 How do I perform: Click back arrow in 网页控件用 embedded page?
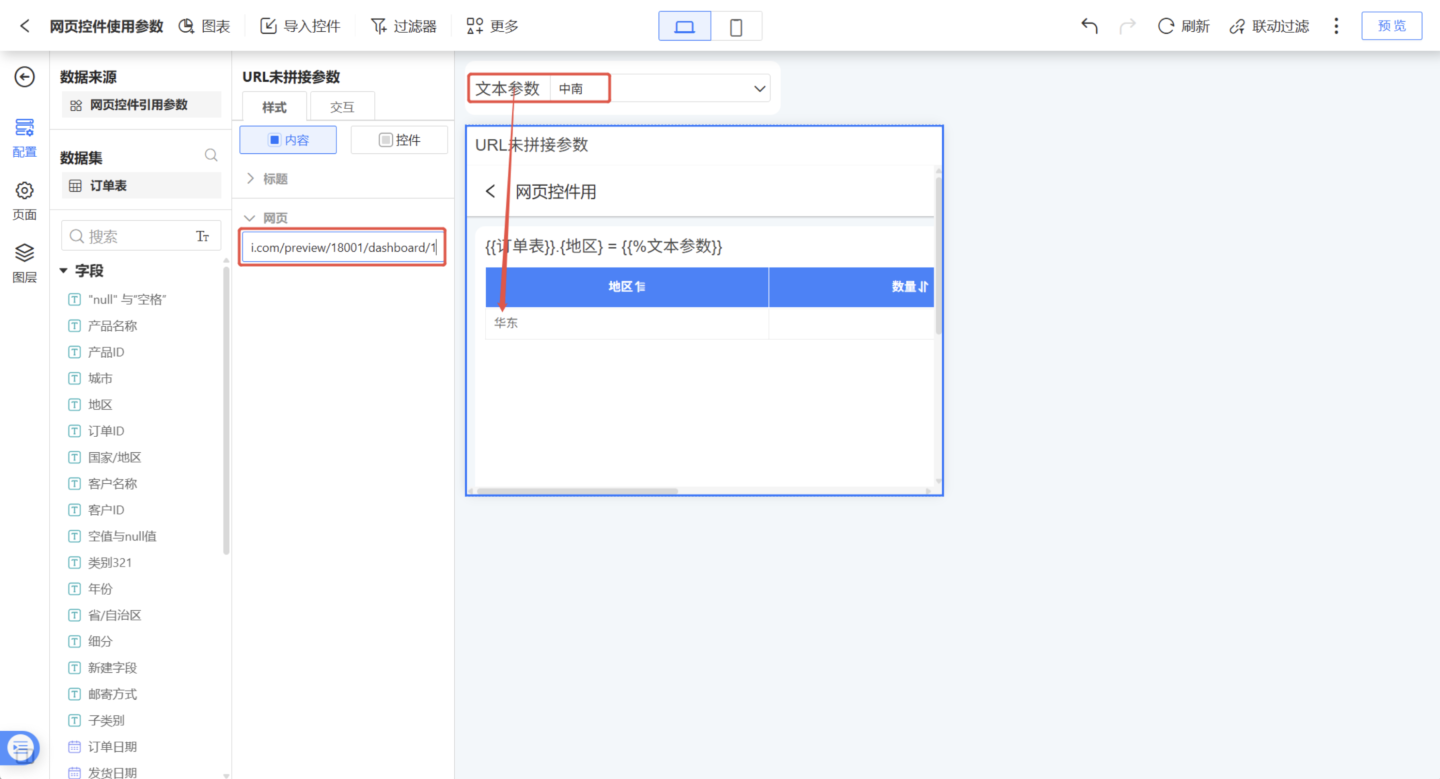coord(490,191)
